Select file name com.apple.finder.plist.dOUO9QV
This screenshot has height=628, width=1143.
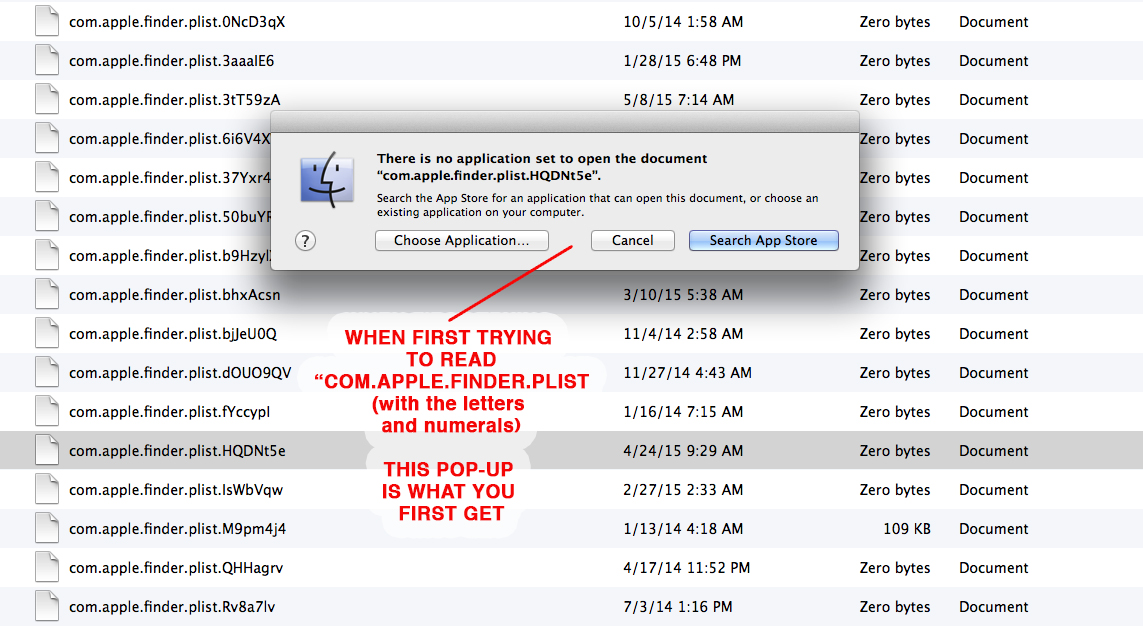180,373
